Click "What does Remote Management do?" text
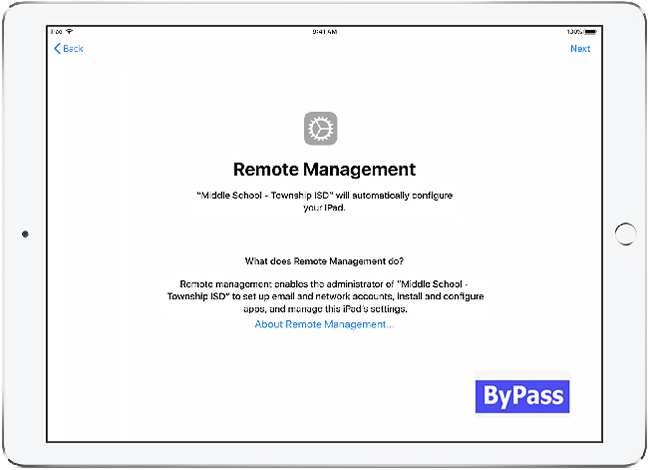 coord(324,261)
